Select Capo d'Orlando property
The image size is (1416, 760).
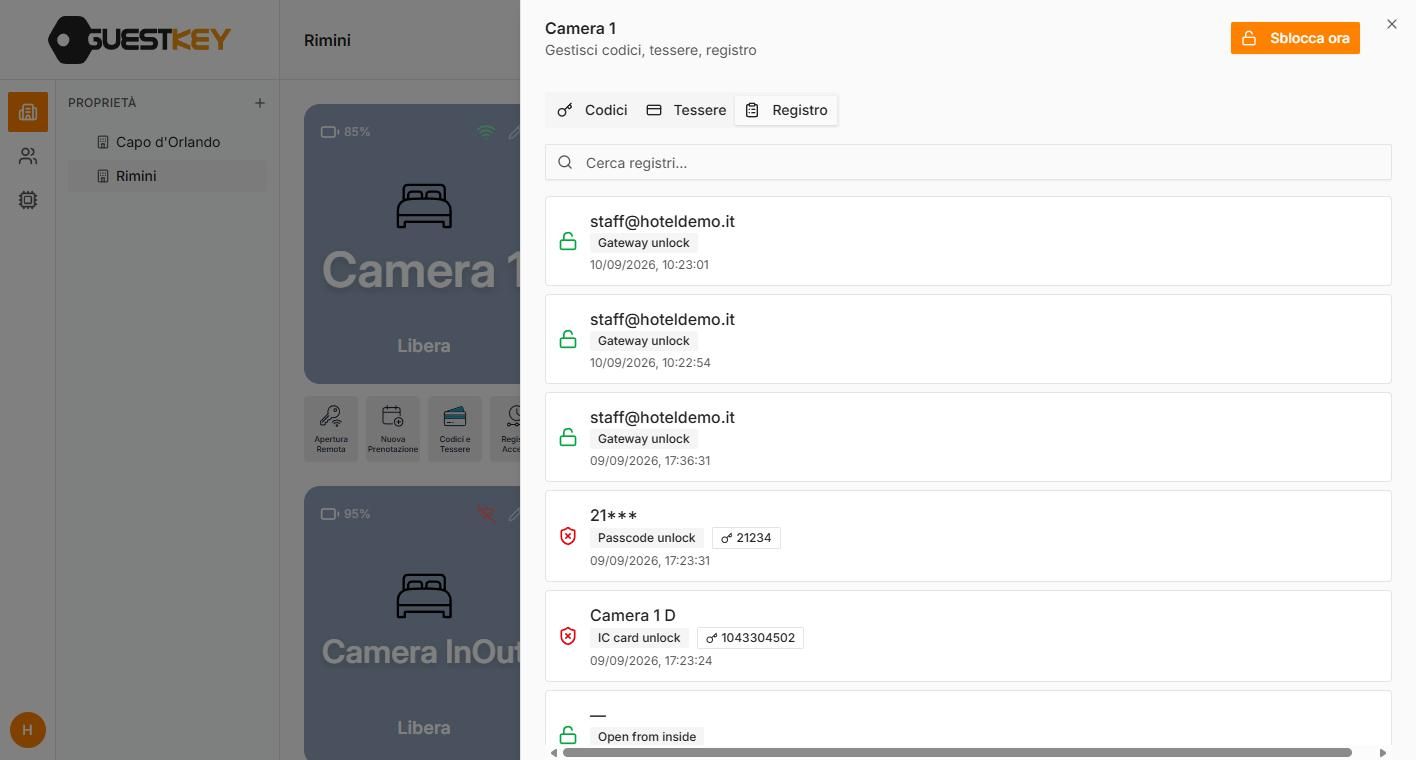click(x=168, y=142)
